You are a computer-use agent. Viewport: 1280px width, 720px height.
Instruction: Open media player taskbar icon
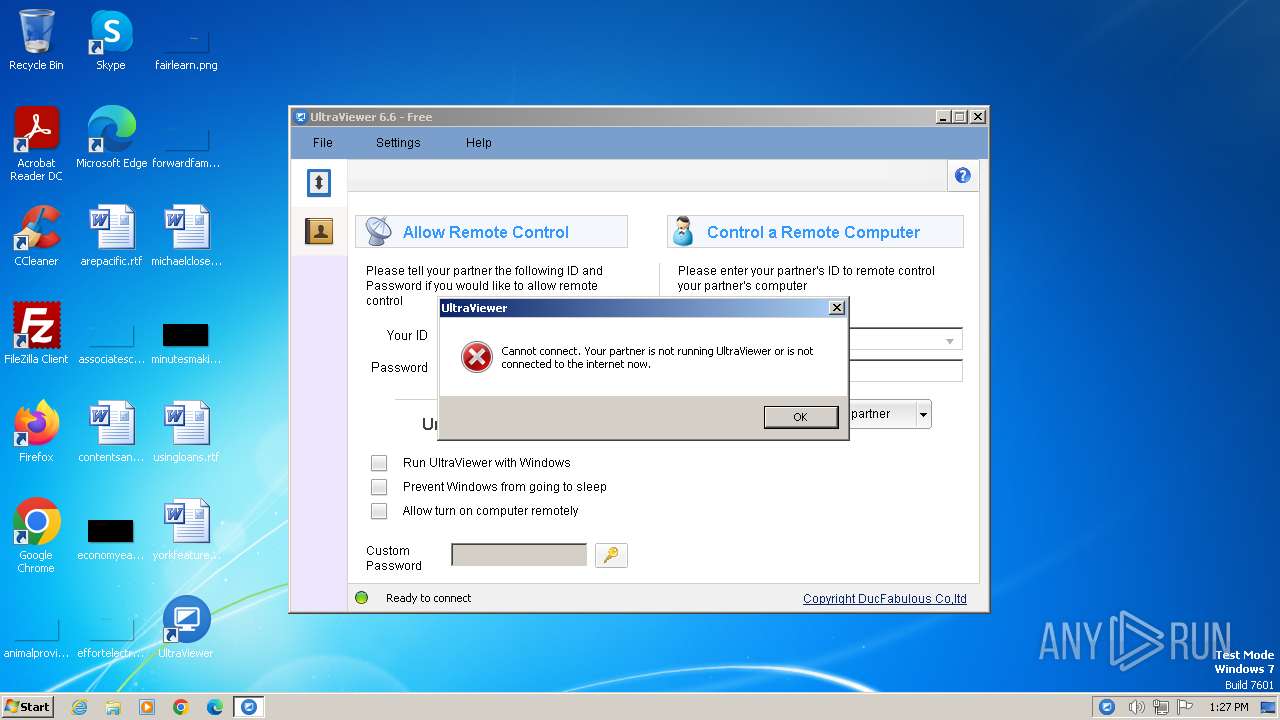[x=147, y=707]
